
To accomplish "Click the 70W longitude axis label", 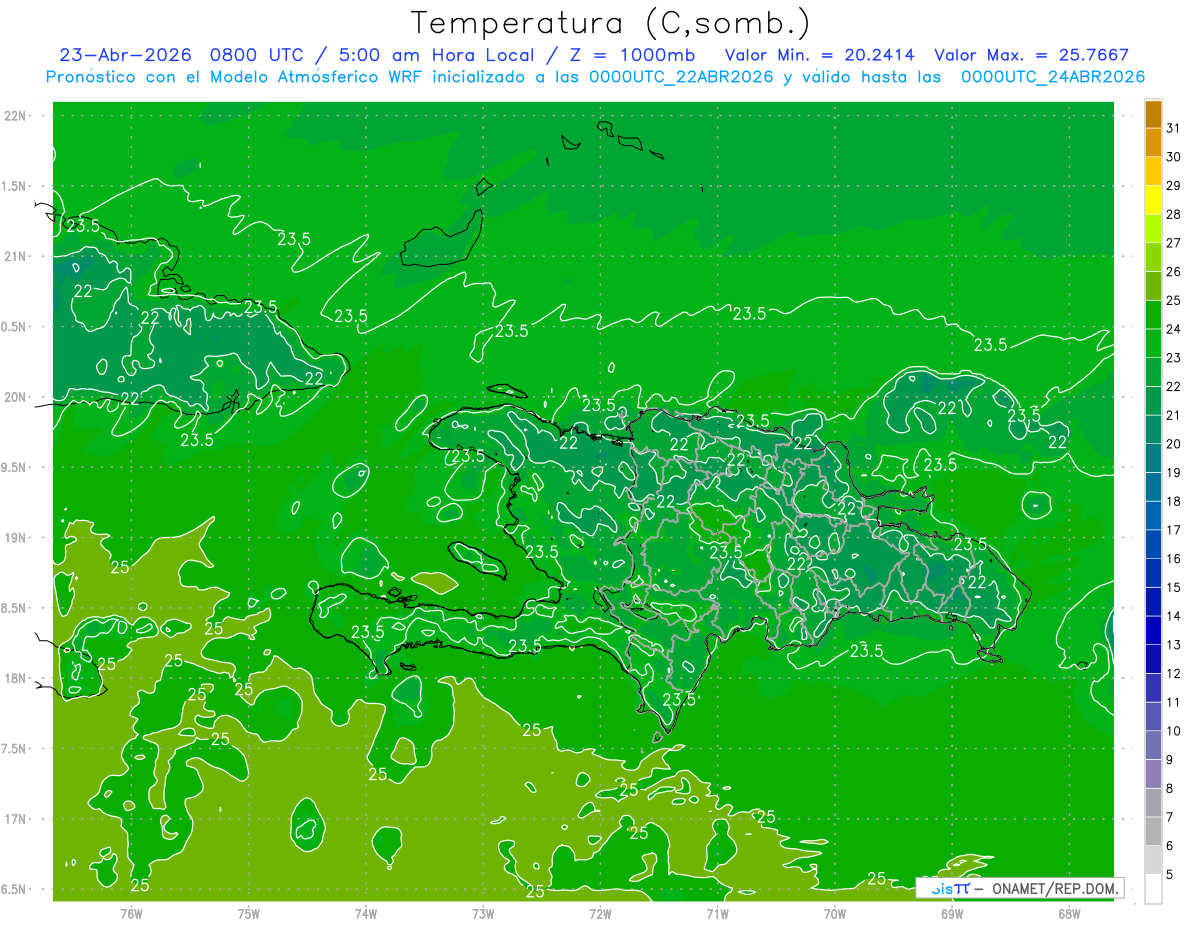I will pyautogui.click(x=835, y=913).
